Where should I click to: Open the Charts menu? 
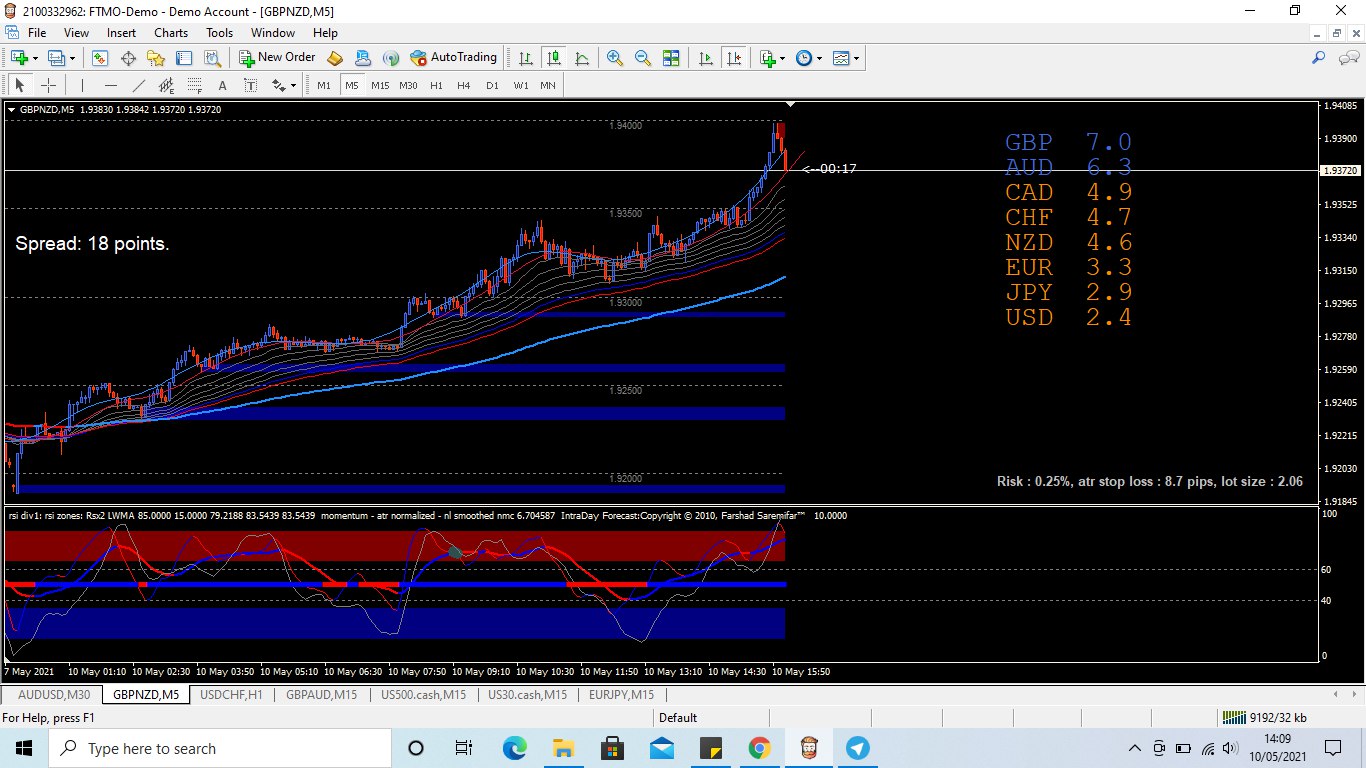[170, 33]
